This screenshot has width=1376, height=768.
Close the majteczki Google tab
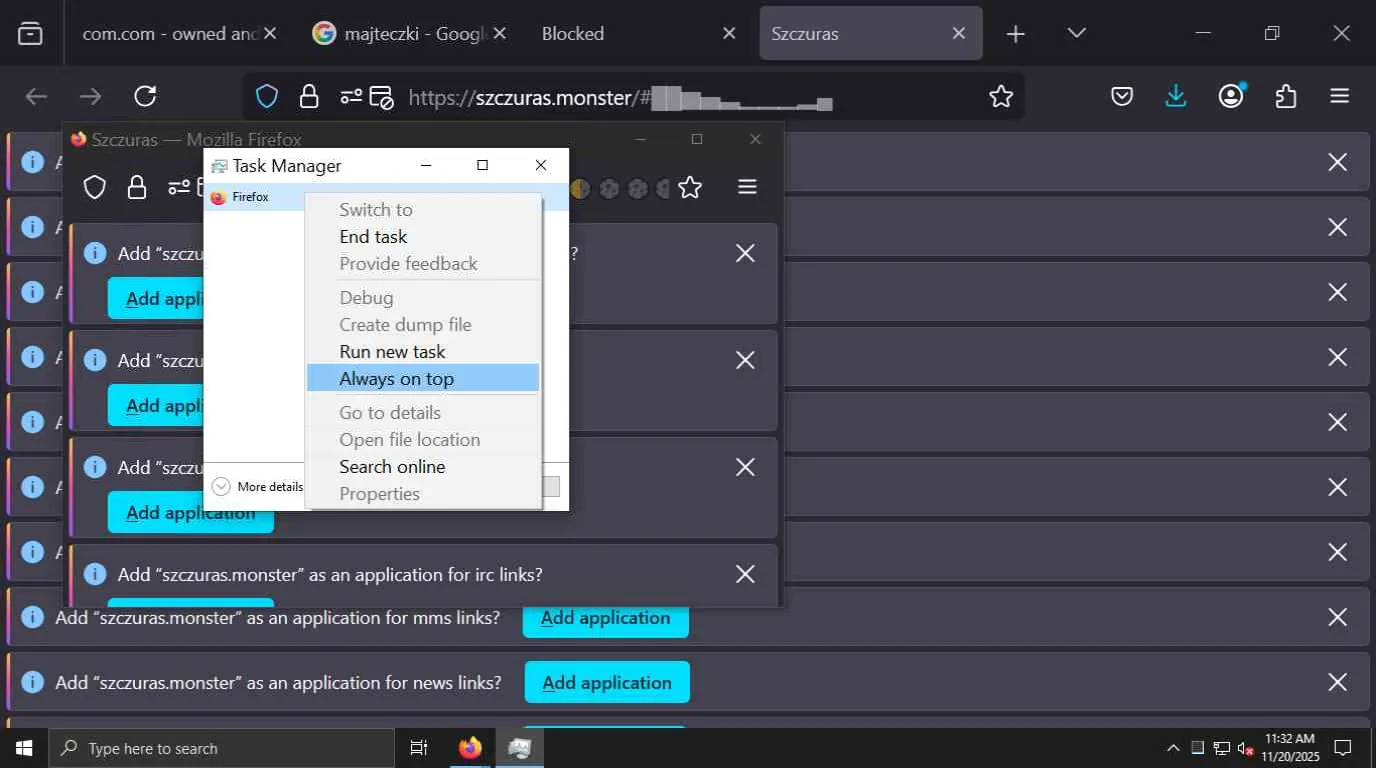click(500, 33)
